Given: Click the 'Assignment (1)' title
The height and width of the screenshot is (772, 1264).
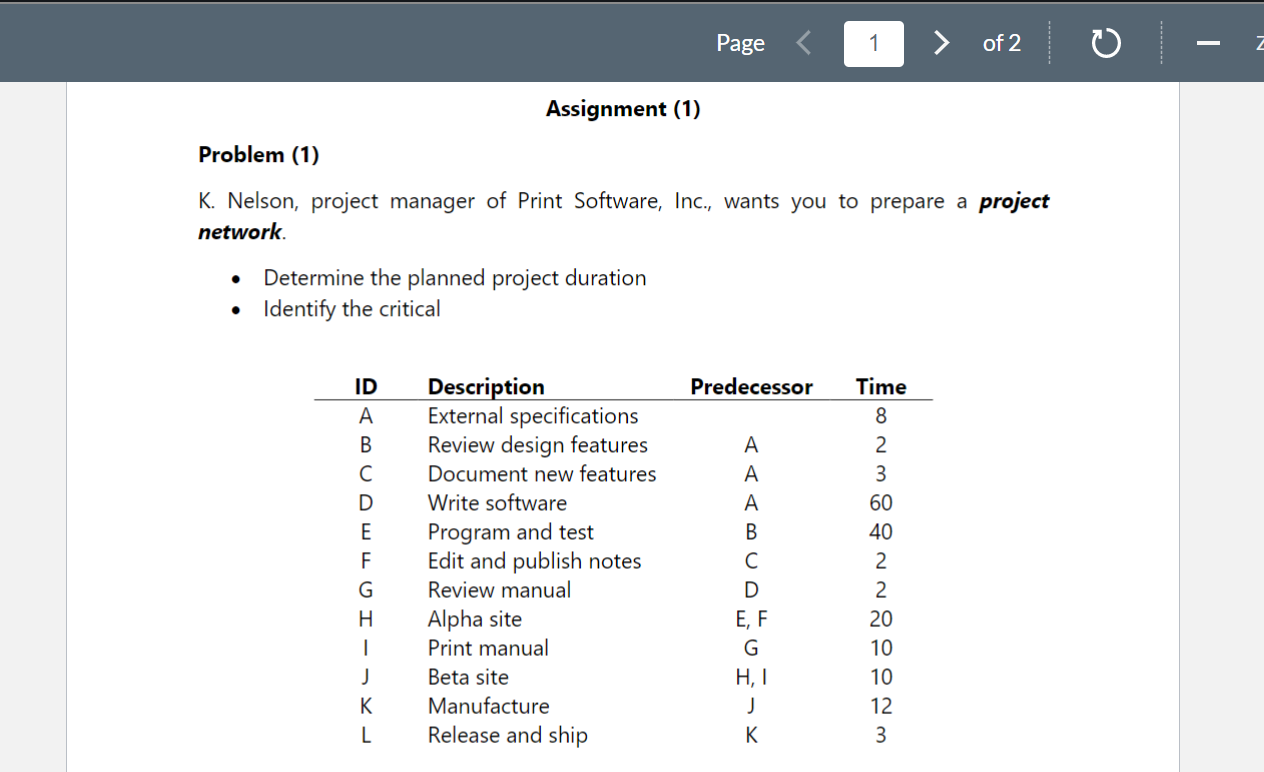Looking at the screenshot, I should tap(623, 109).
